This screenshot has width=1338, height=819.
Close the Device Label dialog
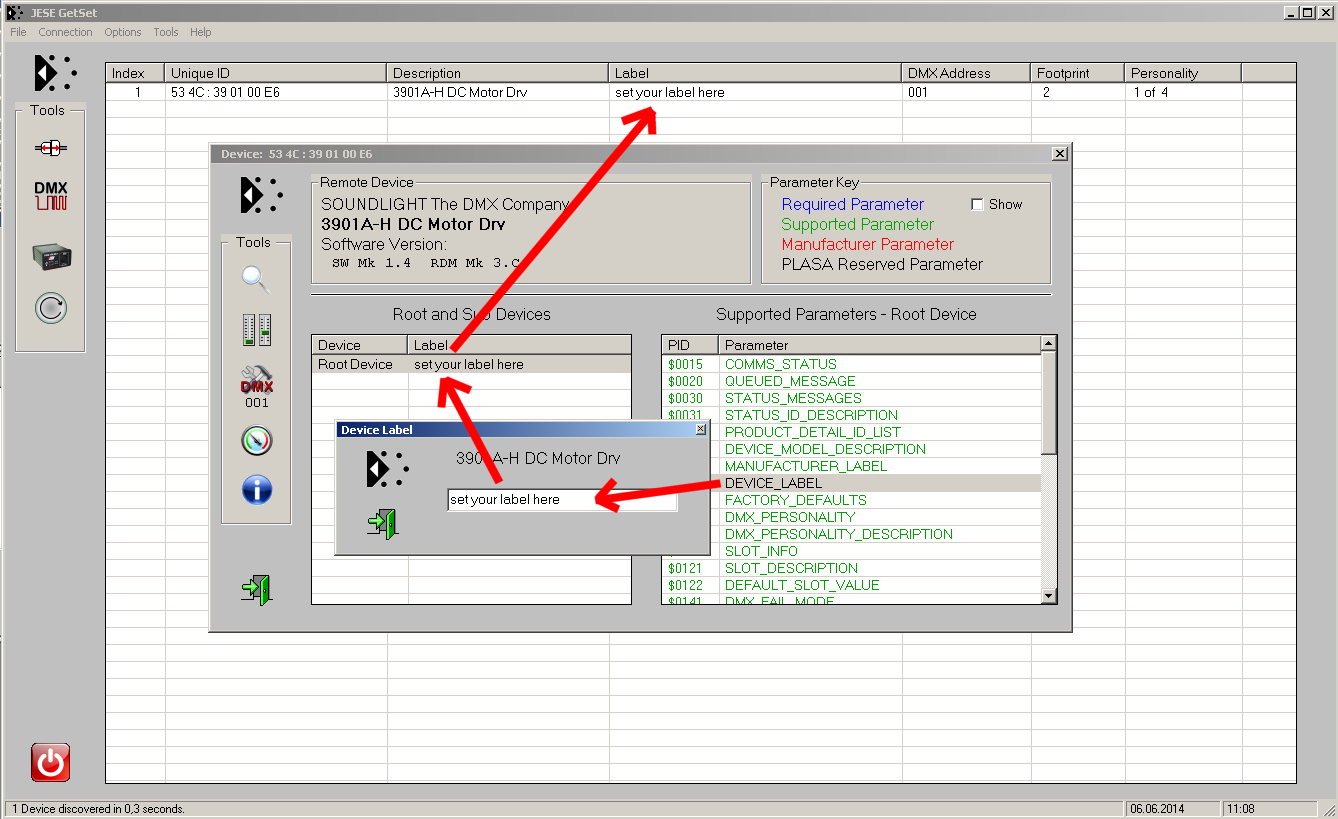pyautogui.click(x=701, y=429)
